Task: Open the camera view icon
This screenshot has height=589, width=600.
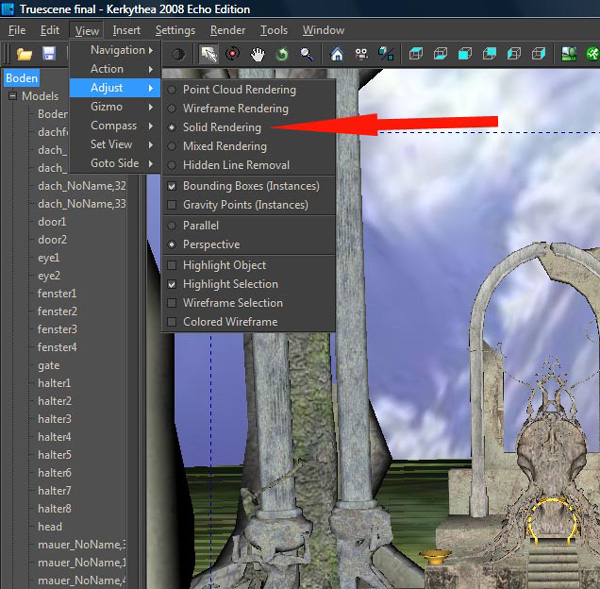Action: click(362, 54)
